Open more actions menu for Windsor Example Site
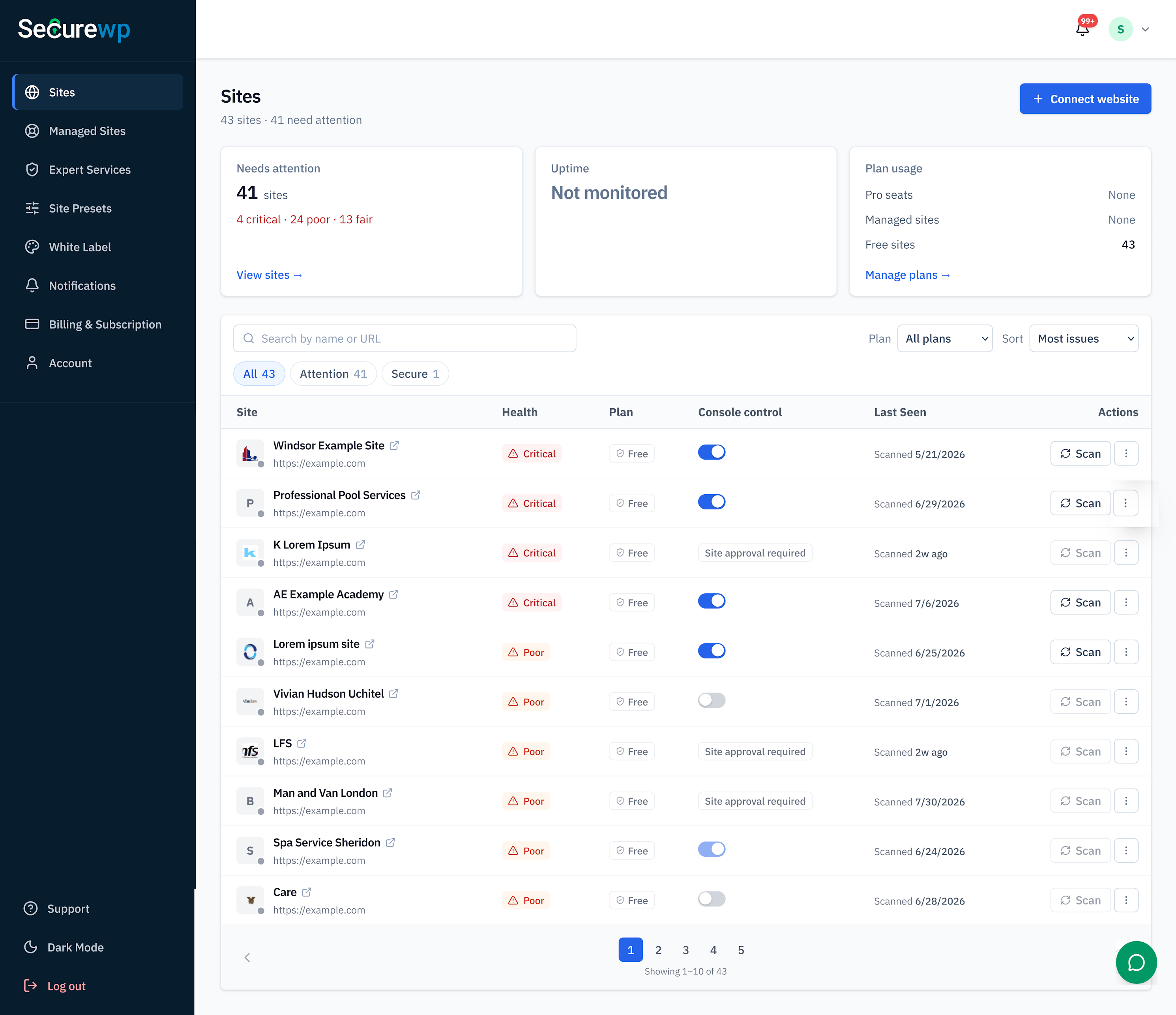 (1126, 454)
